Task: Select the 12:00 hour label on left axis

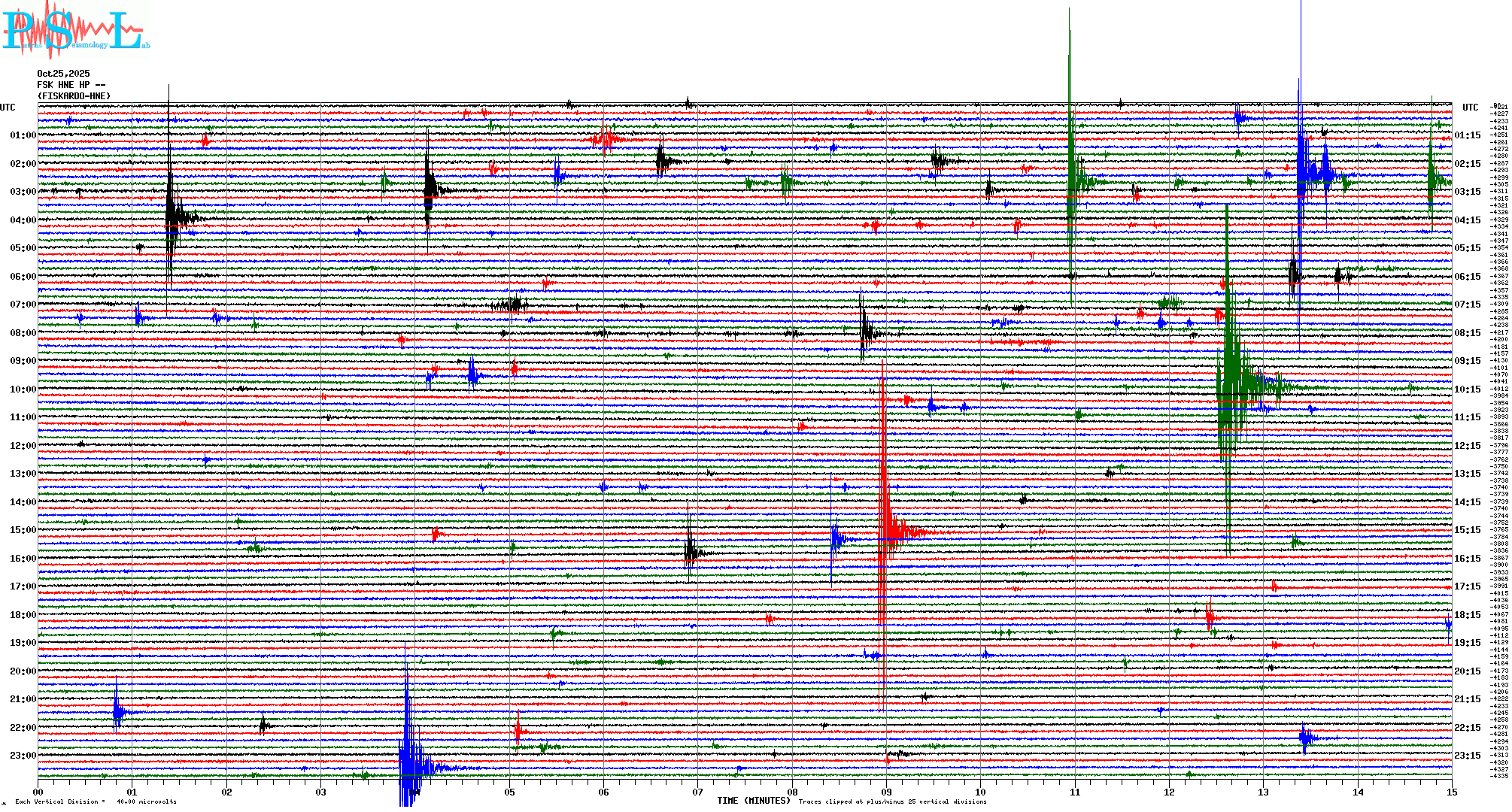Action: 23,446
